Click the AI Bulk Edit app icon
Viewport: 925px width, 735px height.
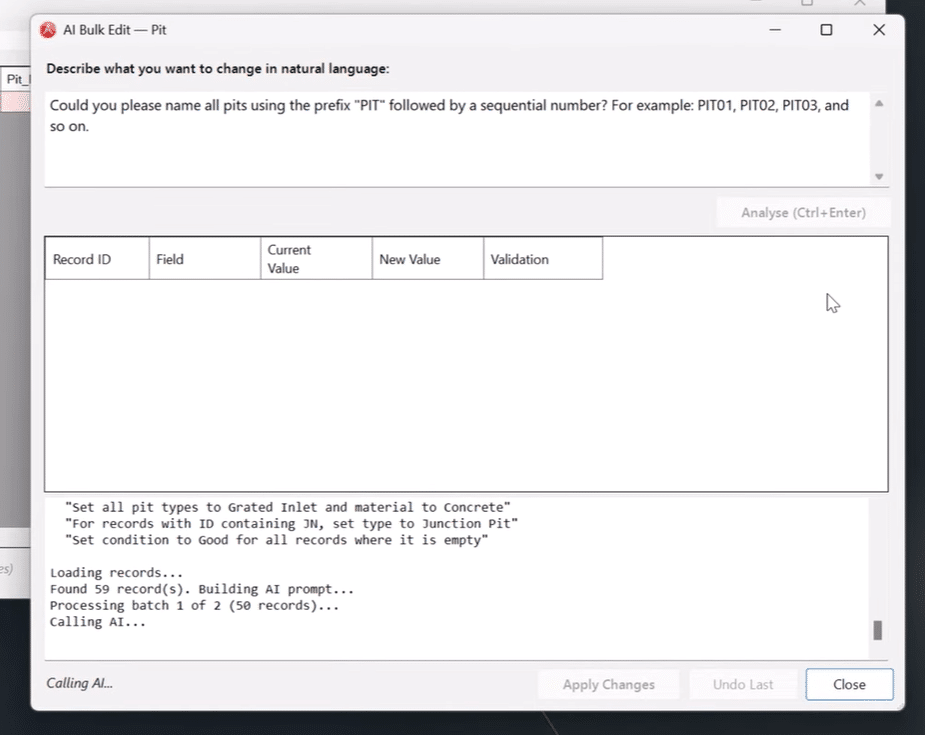[x=48, y=30]
